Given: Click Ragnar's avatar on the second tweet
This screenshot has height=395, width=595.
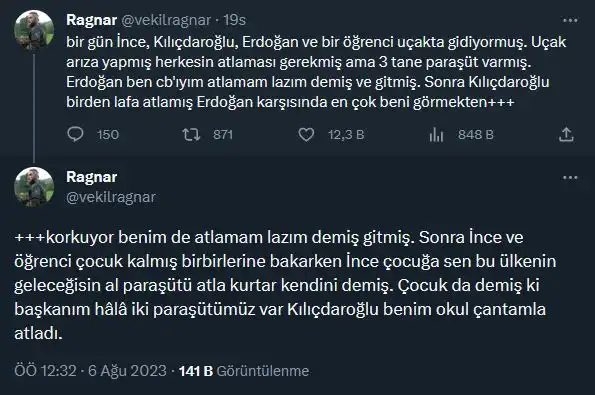Looking at the screenshot, I should 34,187.
